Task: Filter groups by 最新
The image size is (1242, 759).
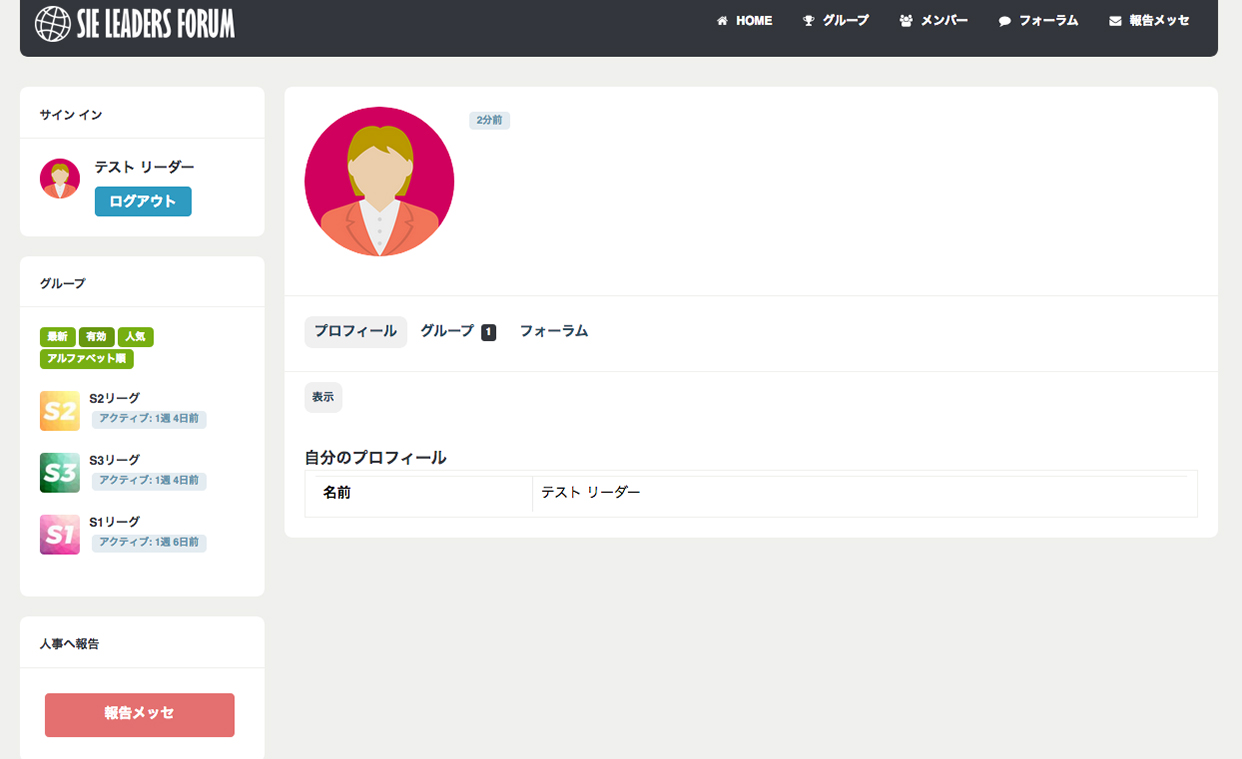Action: coord(58,337)
